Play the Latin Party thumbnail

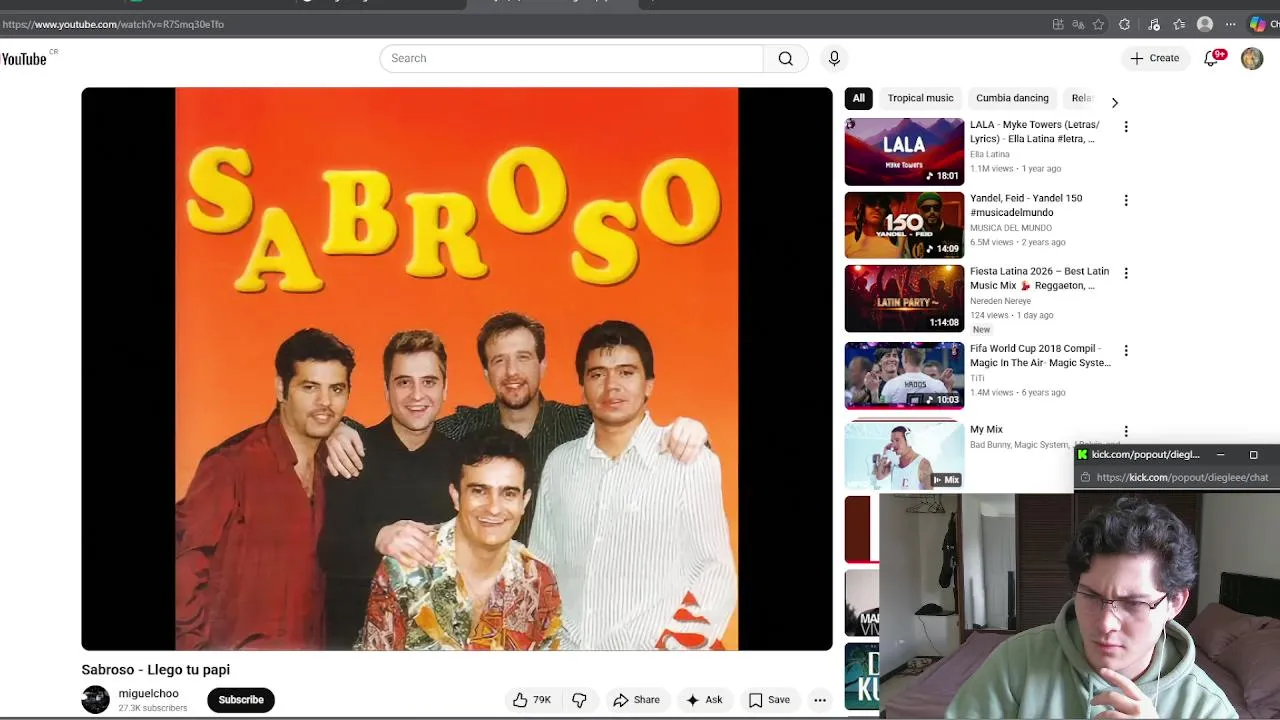904,298
